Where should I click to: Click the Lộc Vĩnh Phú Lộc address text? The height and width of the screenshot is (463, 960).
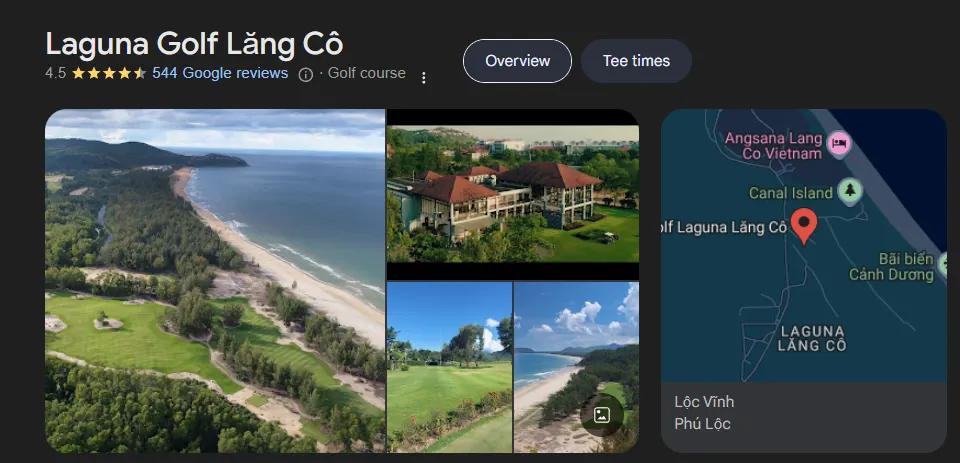click(703, 412)
